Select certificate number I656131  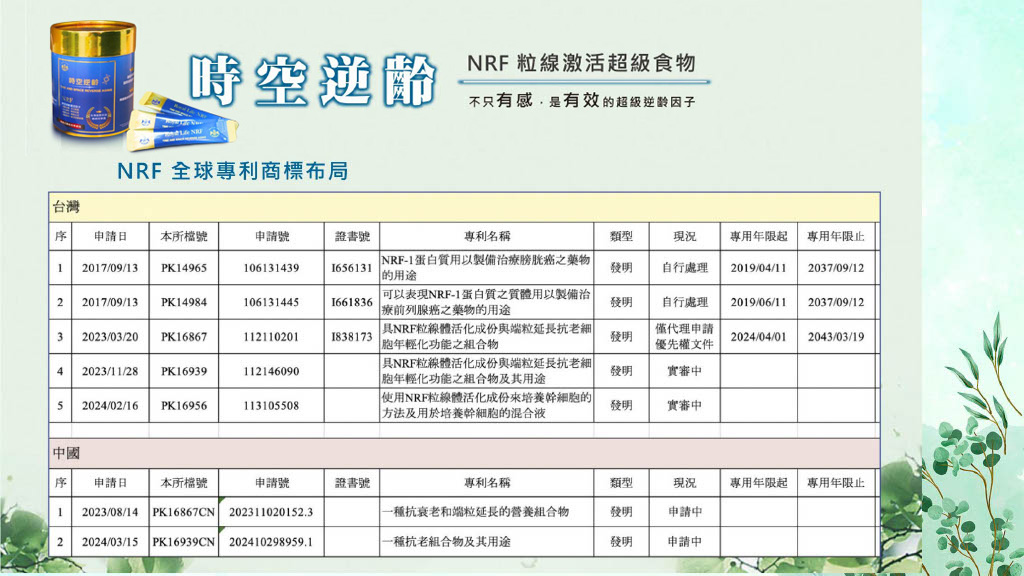[x=352, y=268]
